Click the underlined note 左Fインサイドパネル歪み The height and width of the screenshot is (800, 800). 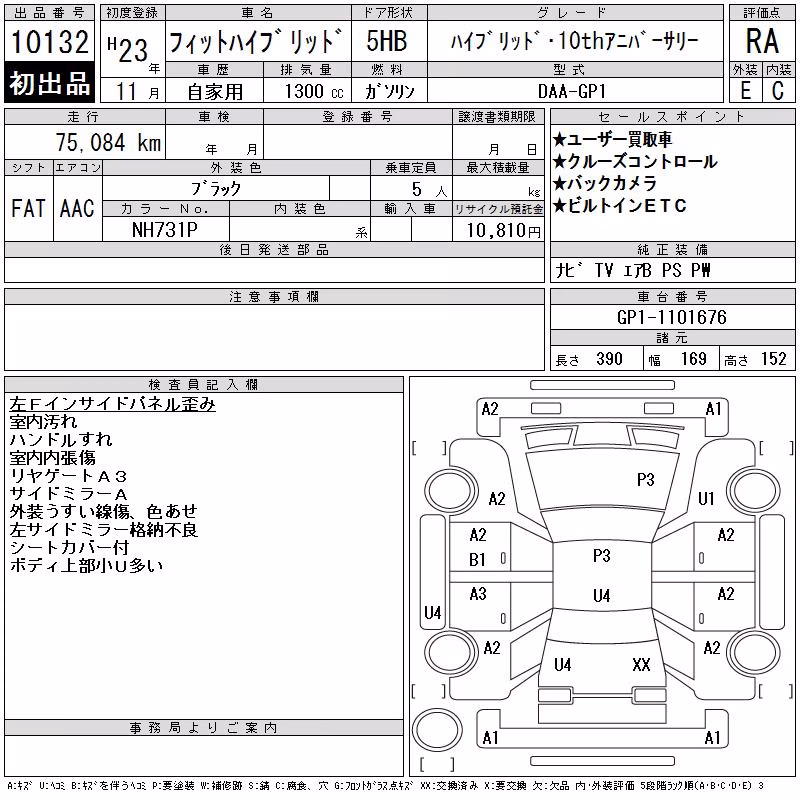(x=113, y=404)
